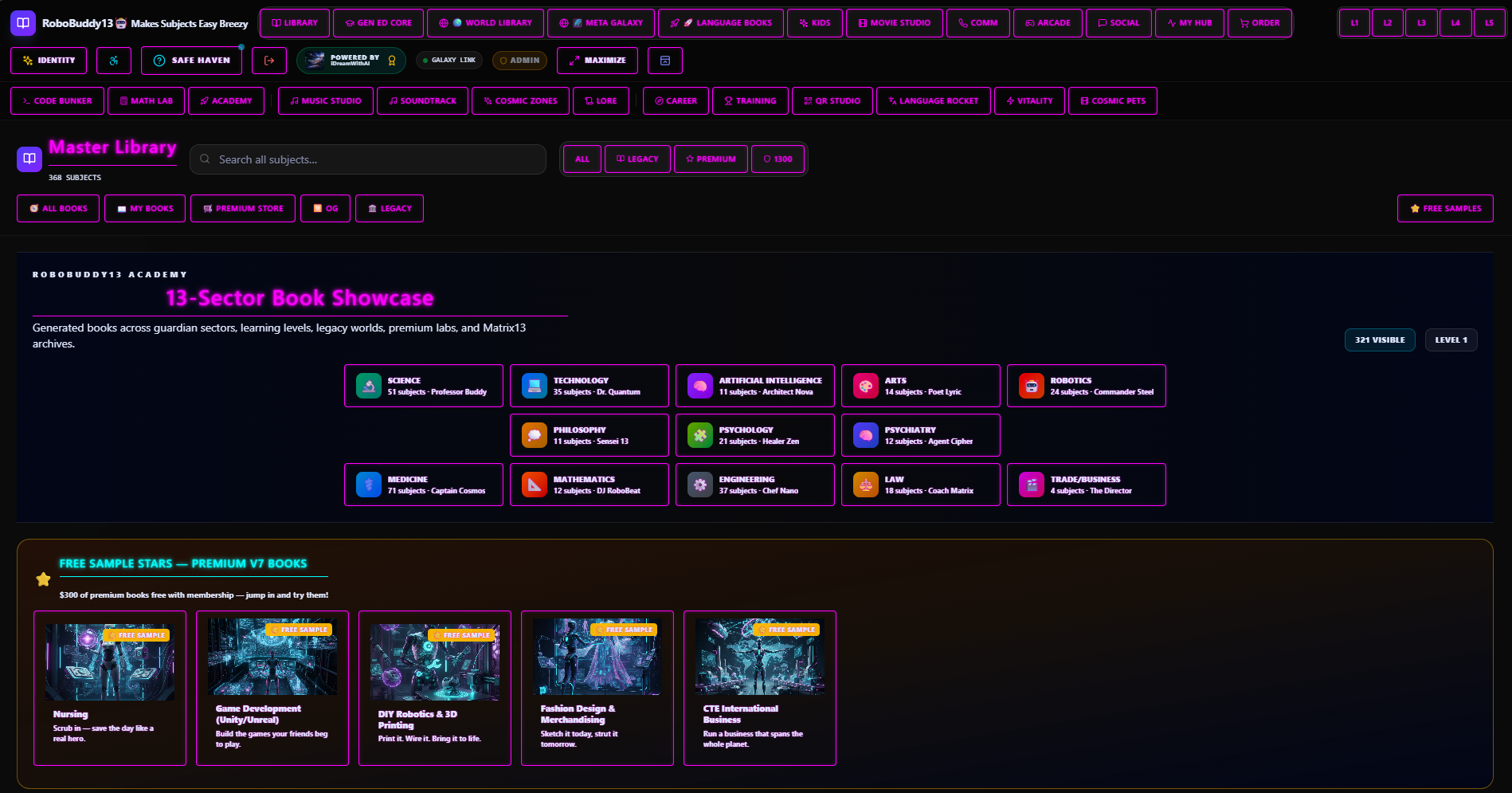Screen dimensions: 1512x793
Task: Click the Psychiatry brain icon
Action: (x=866, y=435)
